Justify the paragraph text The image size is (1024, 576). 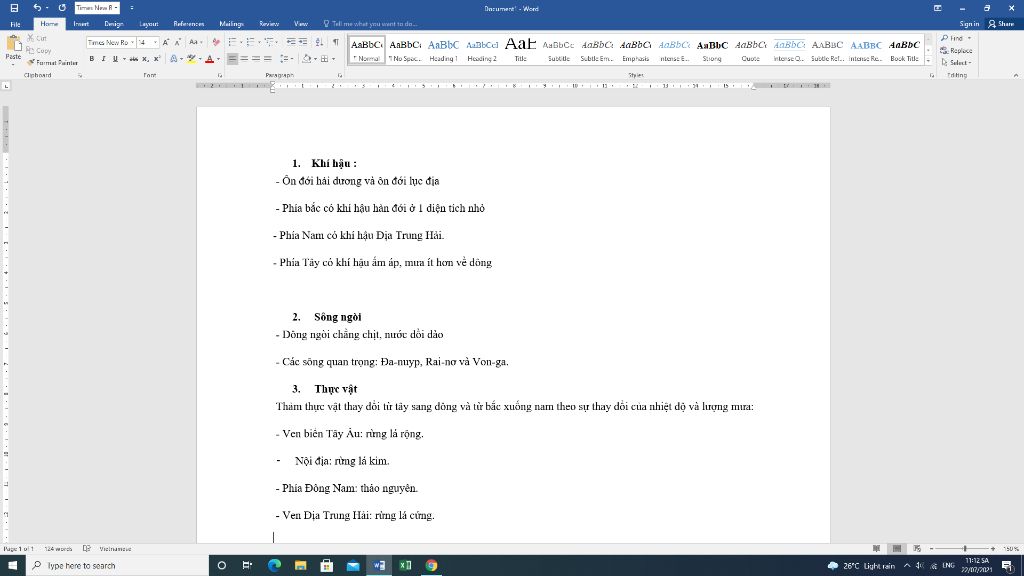pos(268,59)
